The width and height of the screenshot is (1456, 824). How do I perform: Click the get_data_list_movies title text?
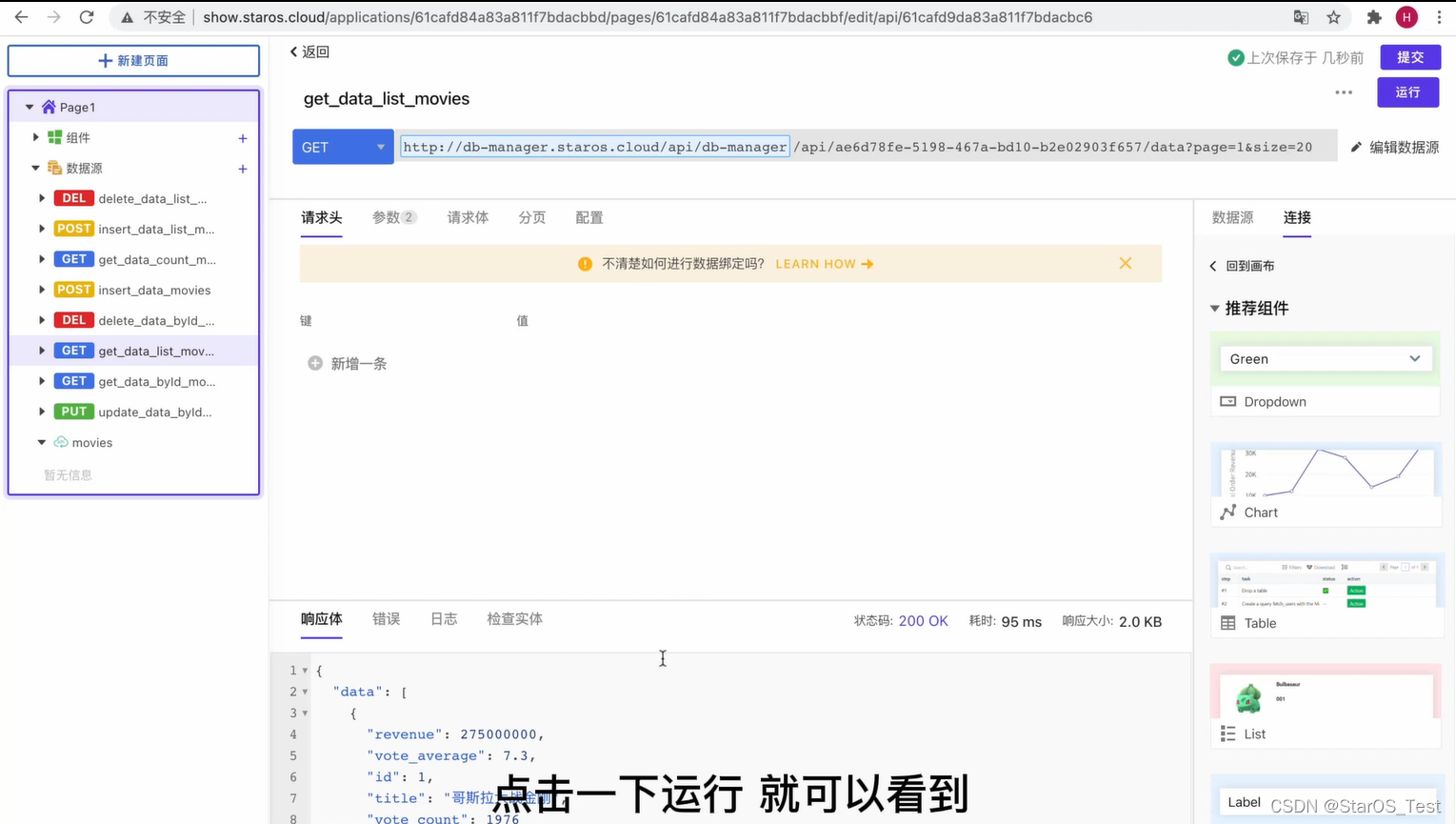[387, 99]
